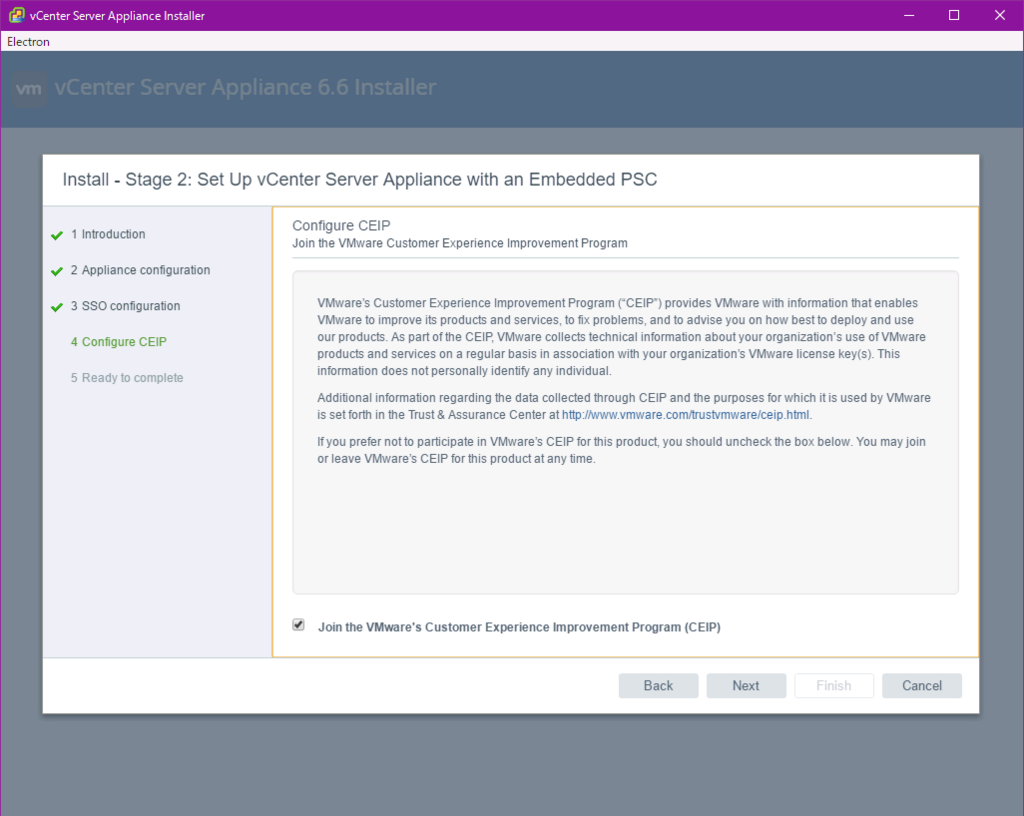The height and width of the screenshot is (816, 1024).
Task: Open the trustvmware ceip.html link
Action: point(685,415)
